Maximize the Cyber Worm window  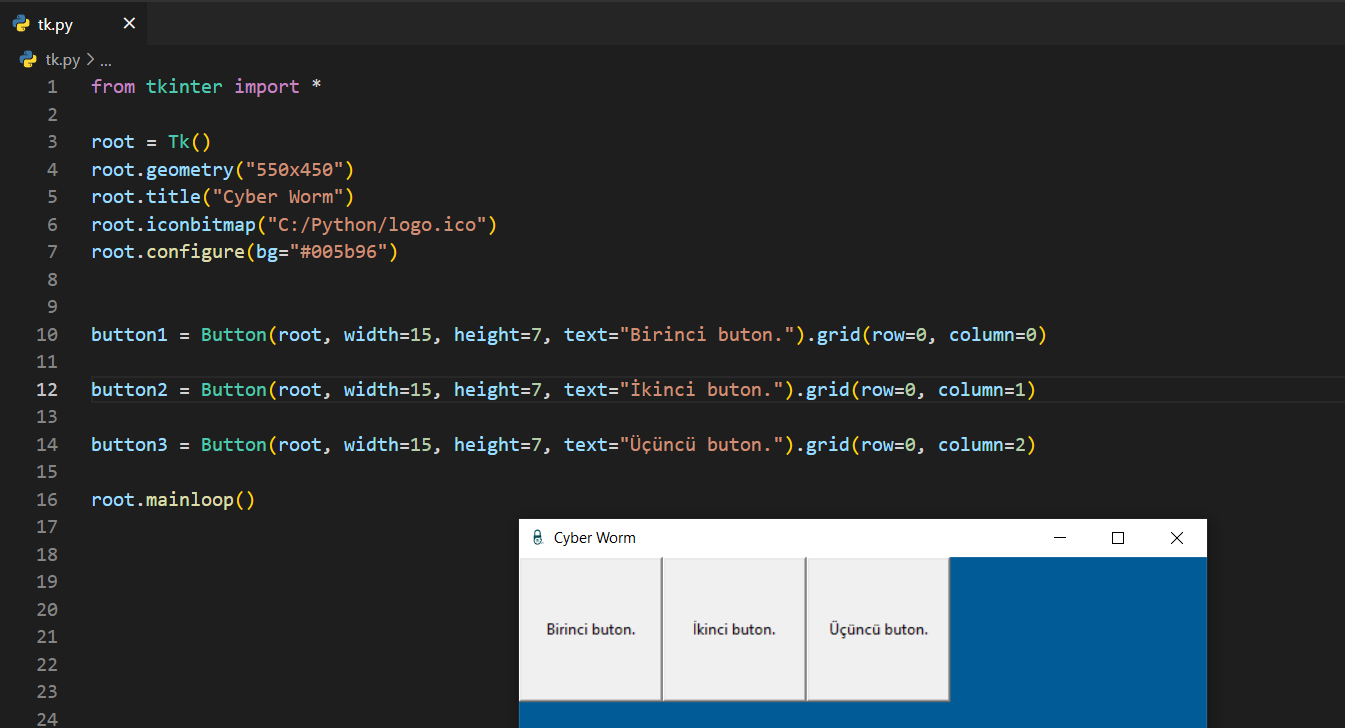1118,538
